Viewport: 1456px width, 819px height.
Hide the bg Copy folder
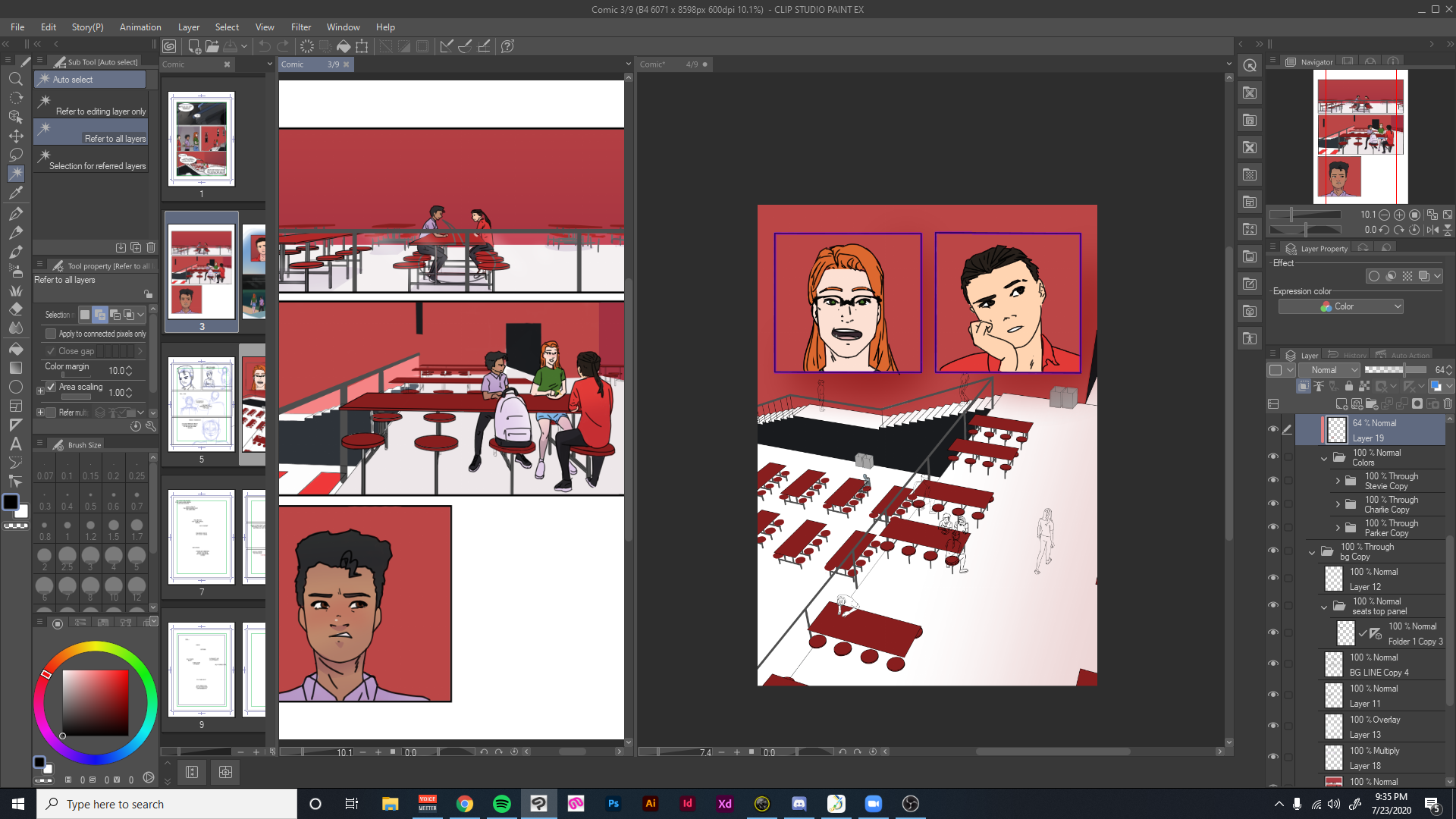tap(1273, 551)
